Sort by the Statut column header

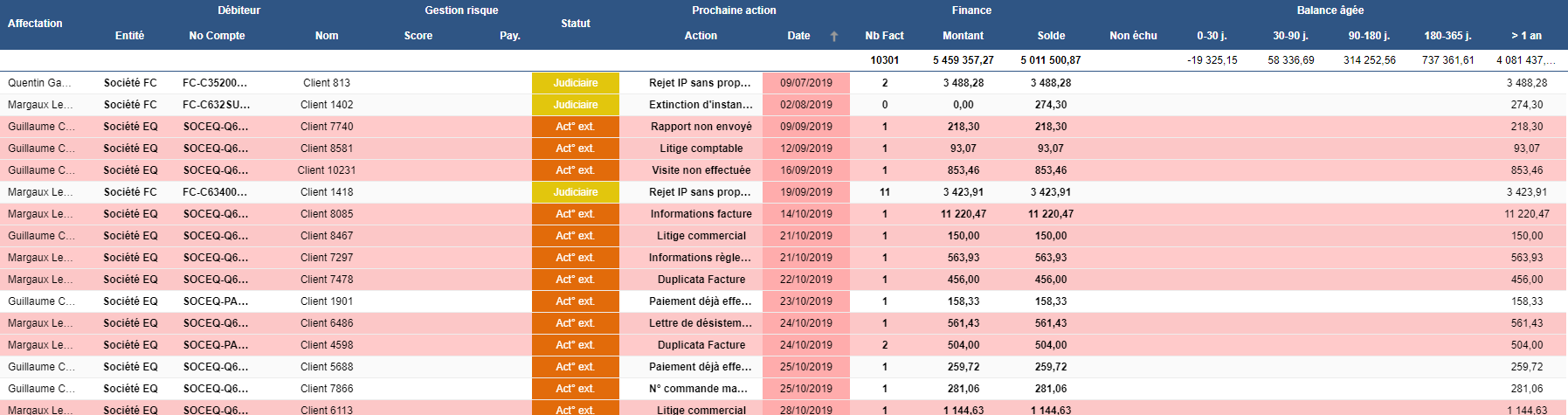(575, 24)
